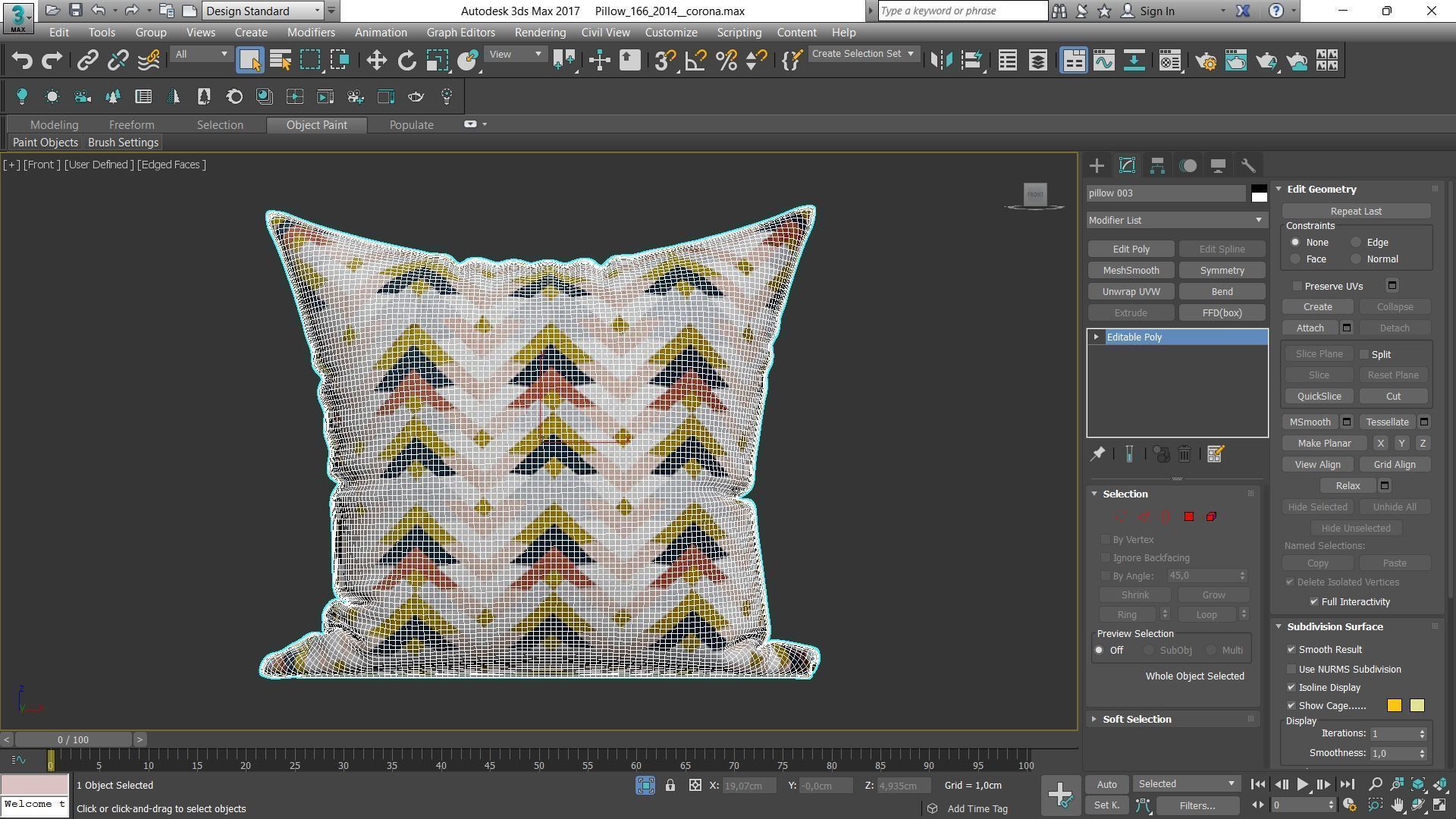Screen dimensions: 1456x819
Task: Click the Undo arrow in main toolbar
Action: [x=22, y=61]
